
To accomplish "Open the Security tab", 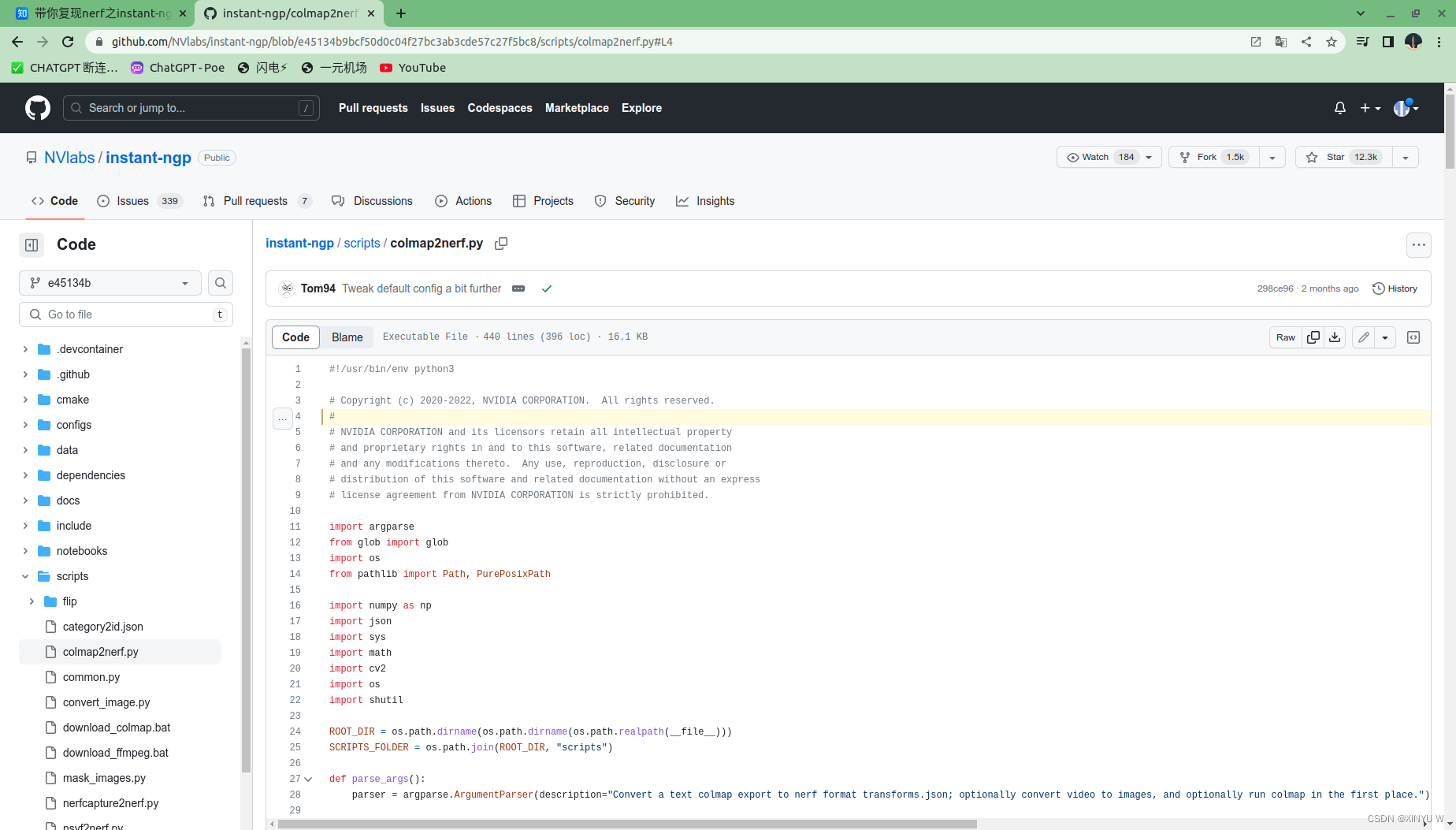I will coord(625,201).
